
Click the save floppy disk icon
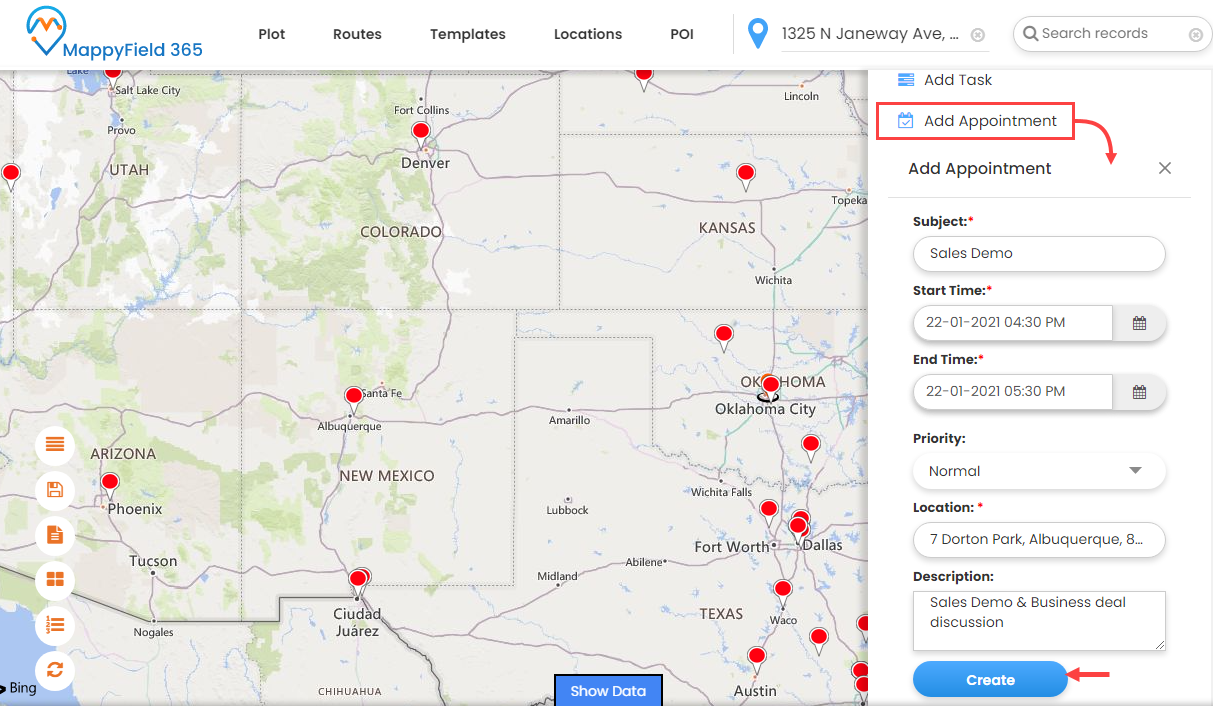pos(55,490)
